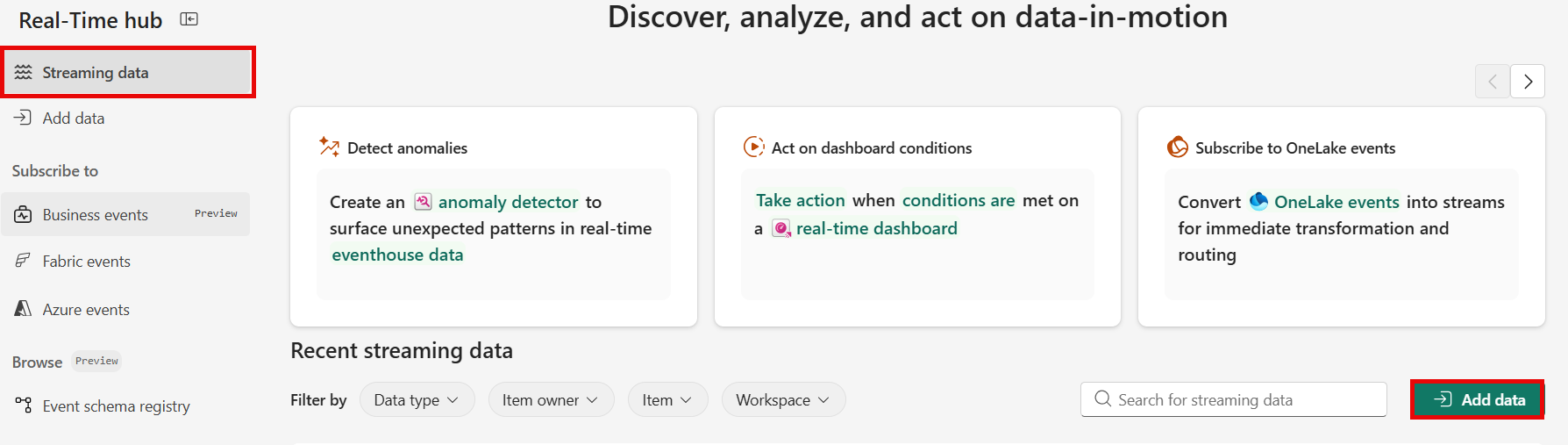Image resolution: width=1568 pixels, height=445 pixels.
Task: Click the Detect anomalies sparkle icon
Action: point(329,147)
